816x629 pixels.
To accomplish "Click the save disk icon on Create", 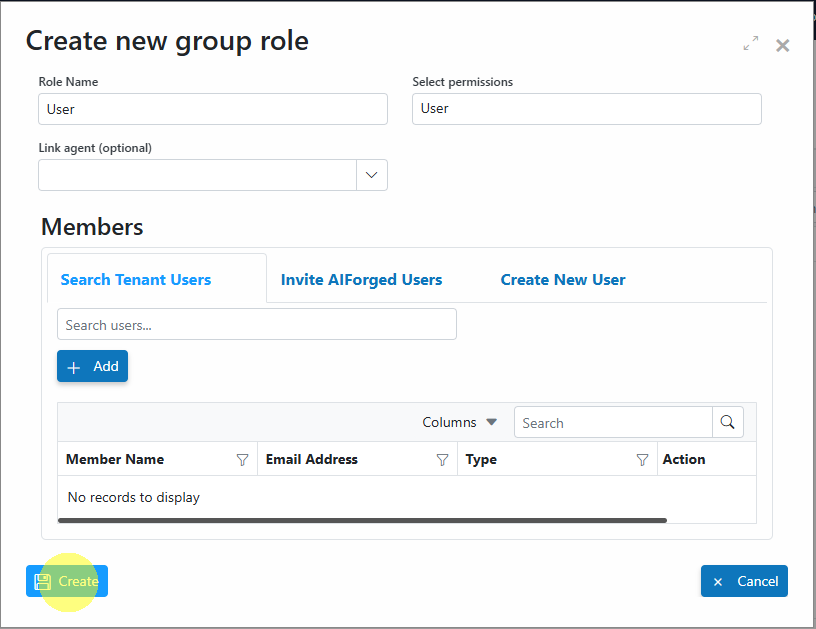I will tap(43, 582).
